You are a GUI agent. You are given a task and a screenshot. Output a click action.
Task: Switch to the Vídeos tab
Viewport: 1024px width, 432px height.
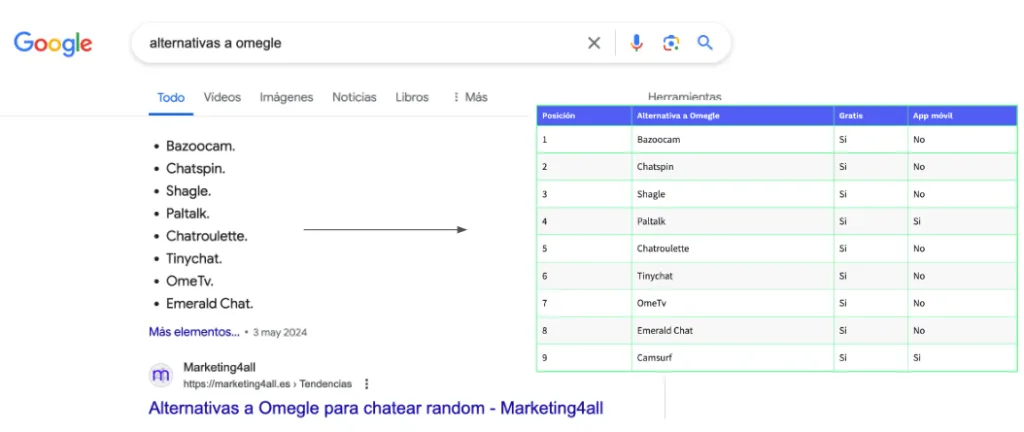coord(222,97)
